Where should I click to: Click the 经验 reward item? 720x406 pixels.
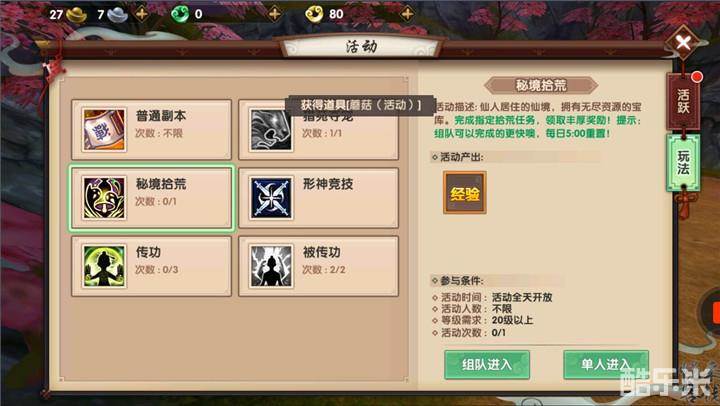(x=465, y=193)
